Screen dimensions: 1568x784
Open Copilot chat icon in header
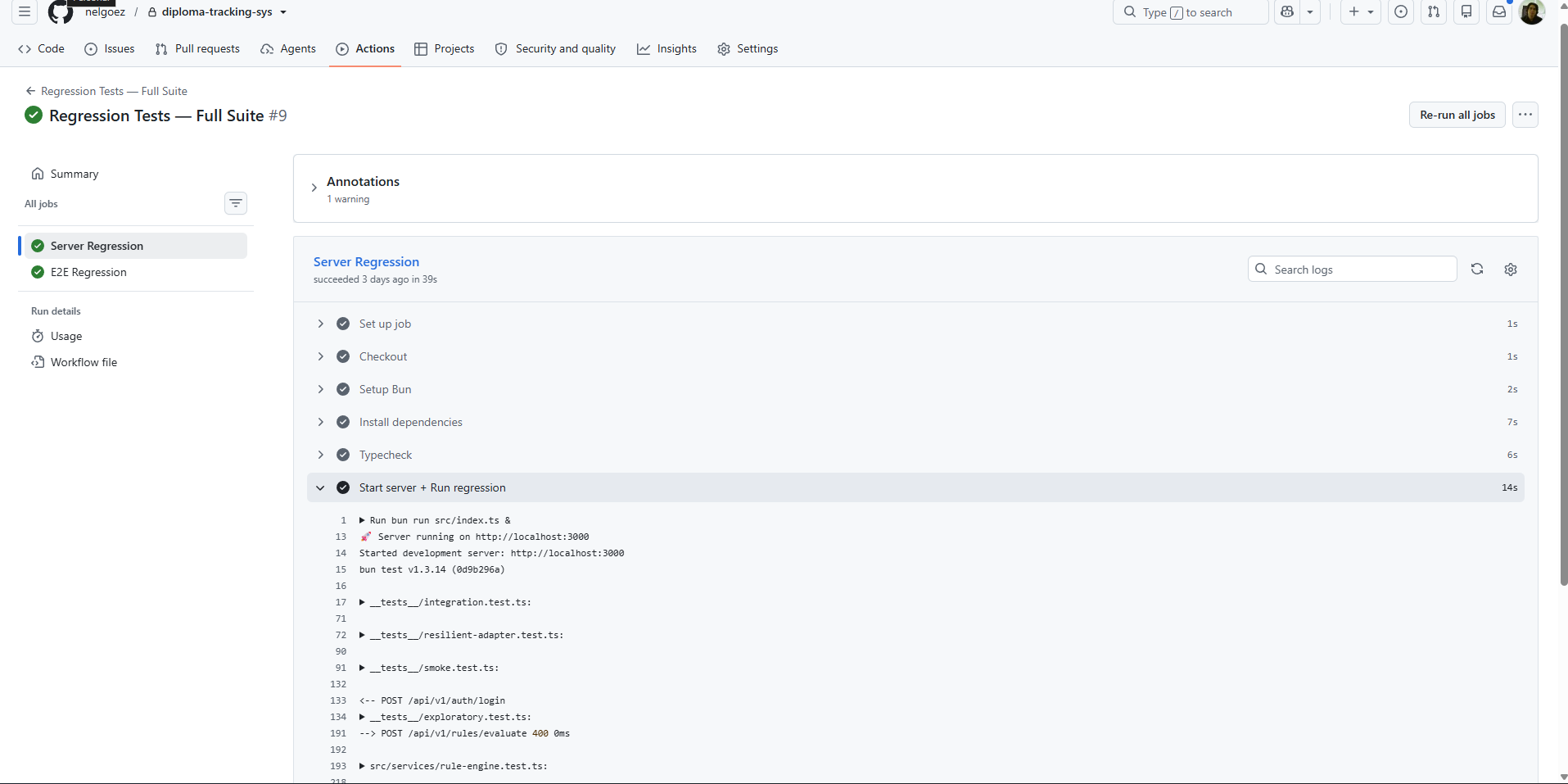[x=1287, y=12]
